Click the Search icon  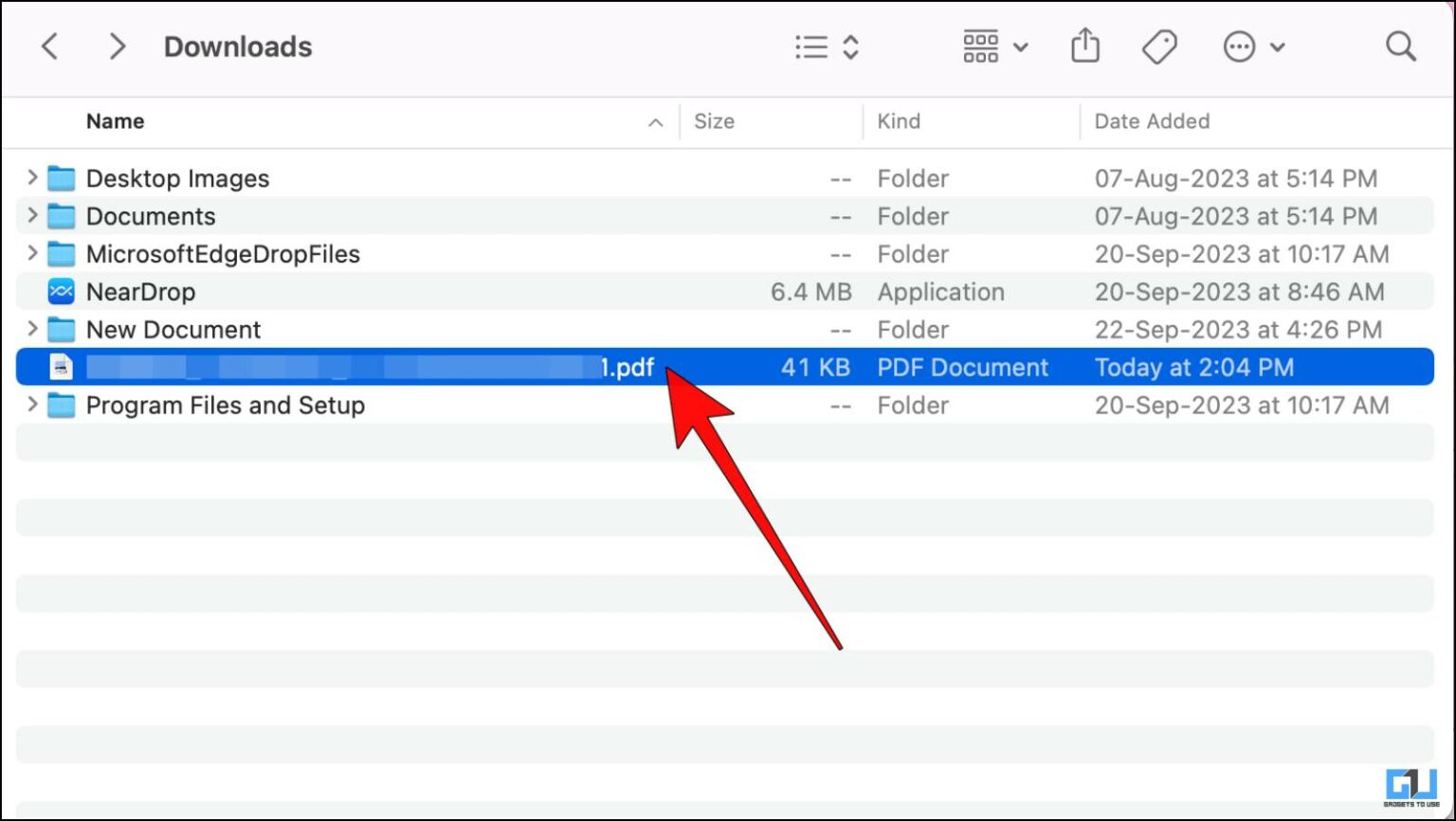[1400, 46]
